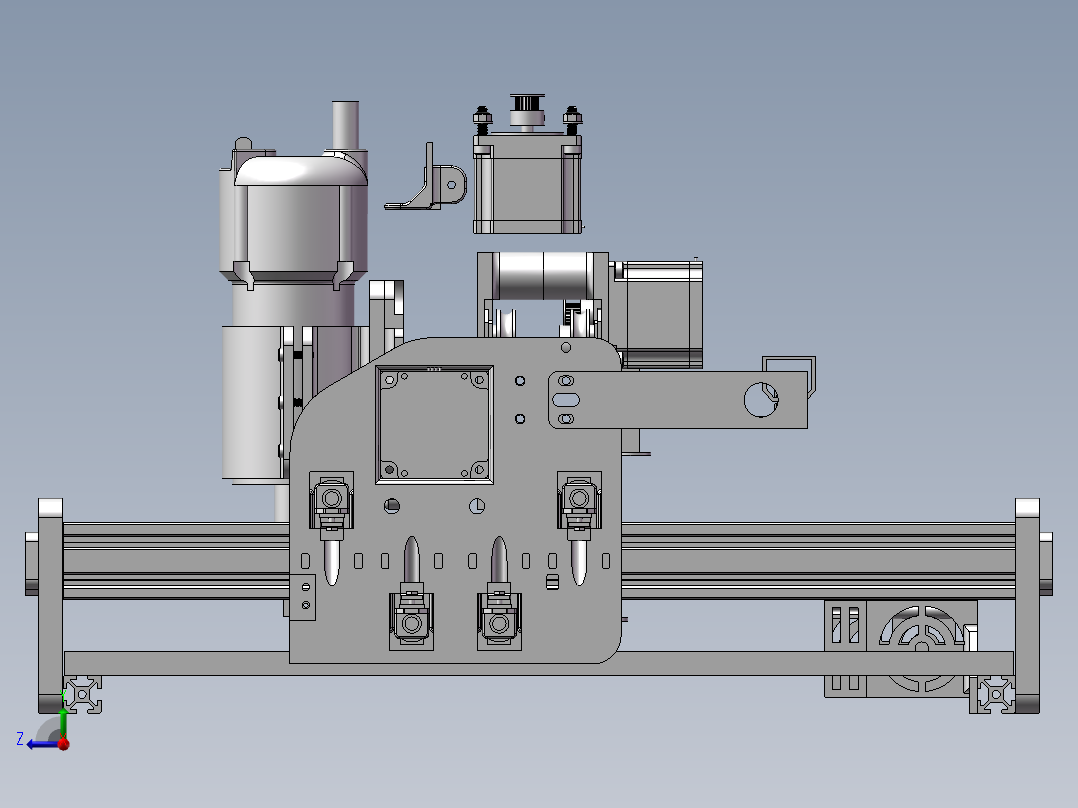Pick the right end plate of the rail

click(x=1027, y=606)
